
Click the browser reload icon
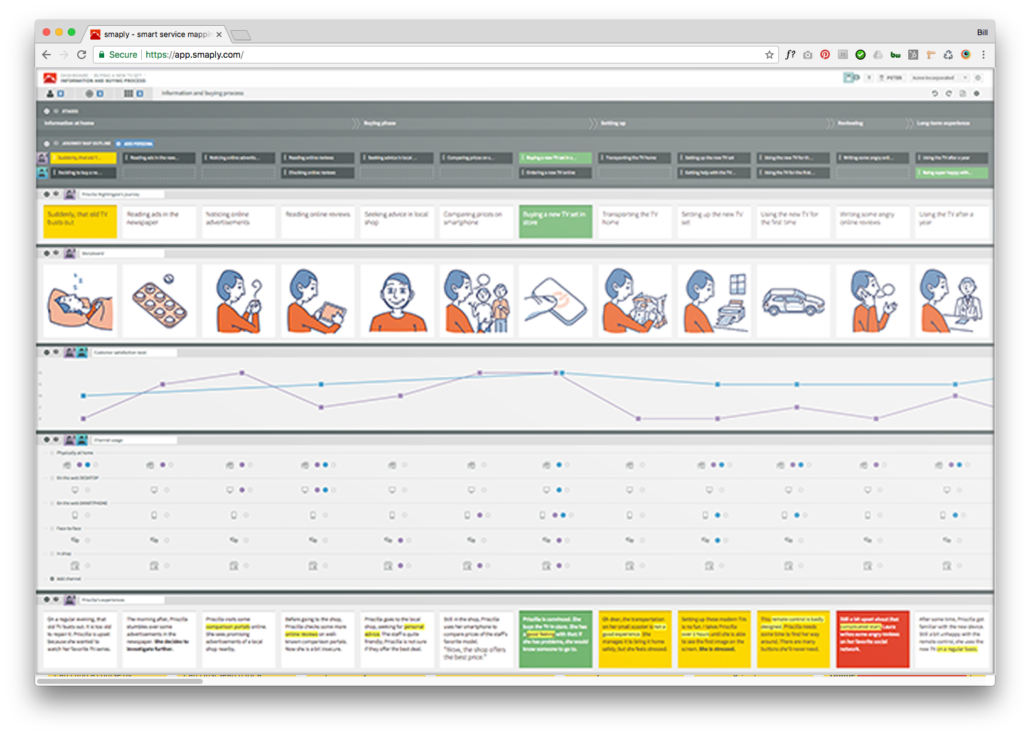tap(81, 55)
